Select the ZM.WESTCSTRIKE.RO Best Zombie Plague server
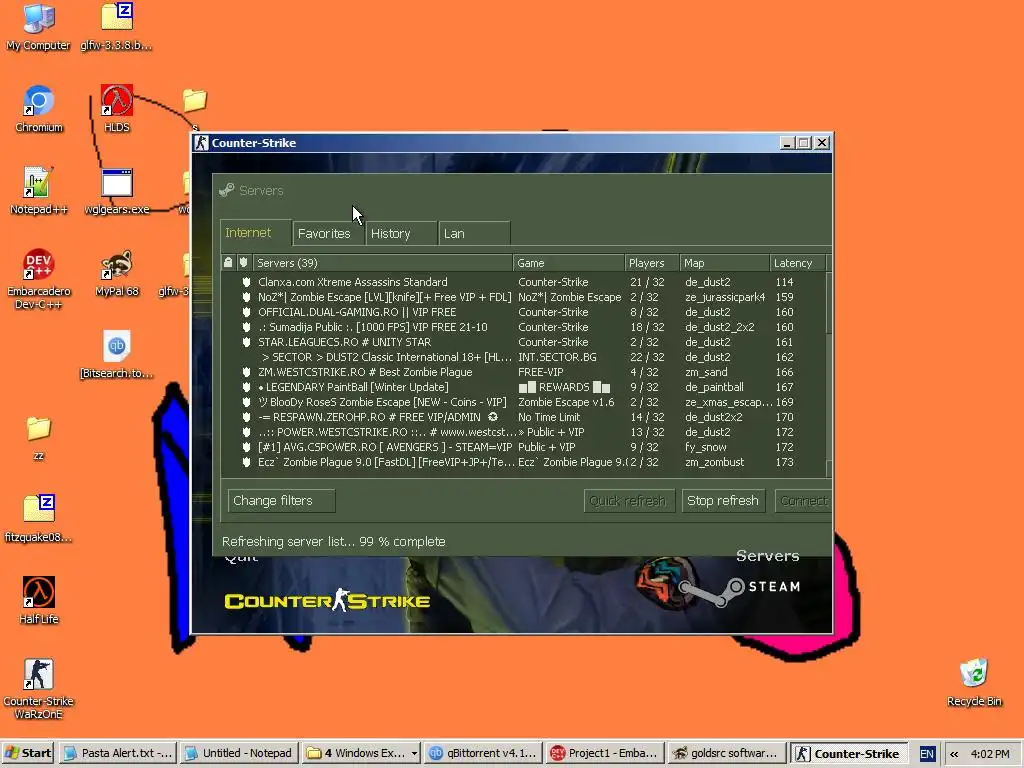Viewport: 1024px width, 768px height. click(524, 372)
